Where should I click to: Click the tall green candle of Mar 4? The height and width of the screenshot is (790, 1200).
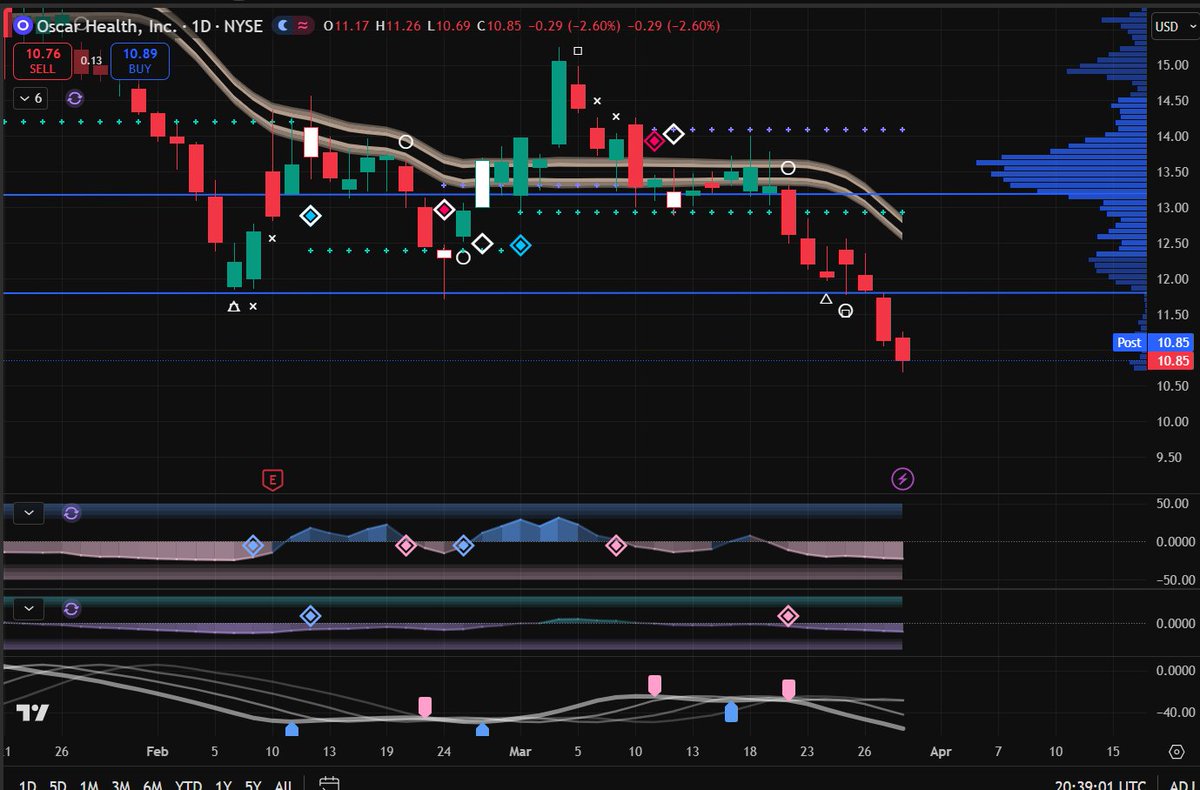(558, 104)
